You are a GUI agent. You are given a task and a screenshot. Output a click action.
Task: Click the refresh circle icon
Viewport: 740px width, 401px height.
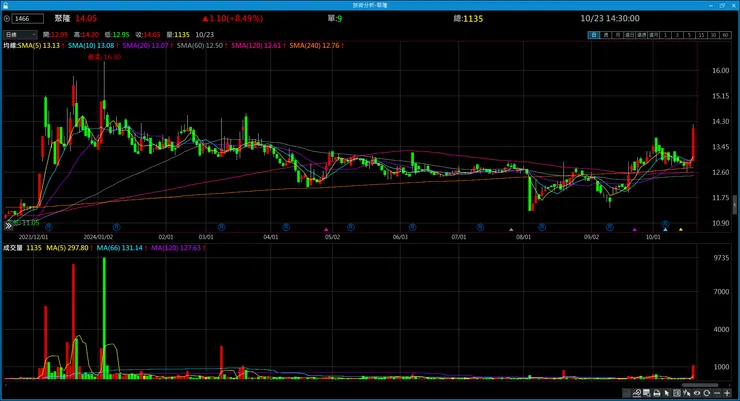tap(706, 393)
